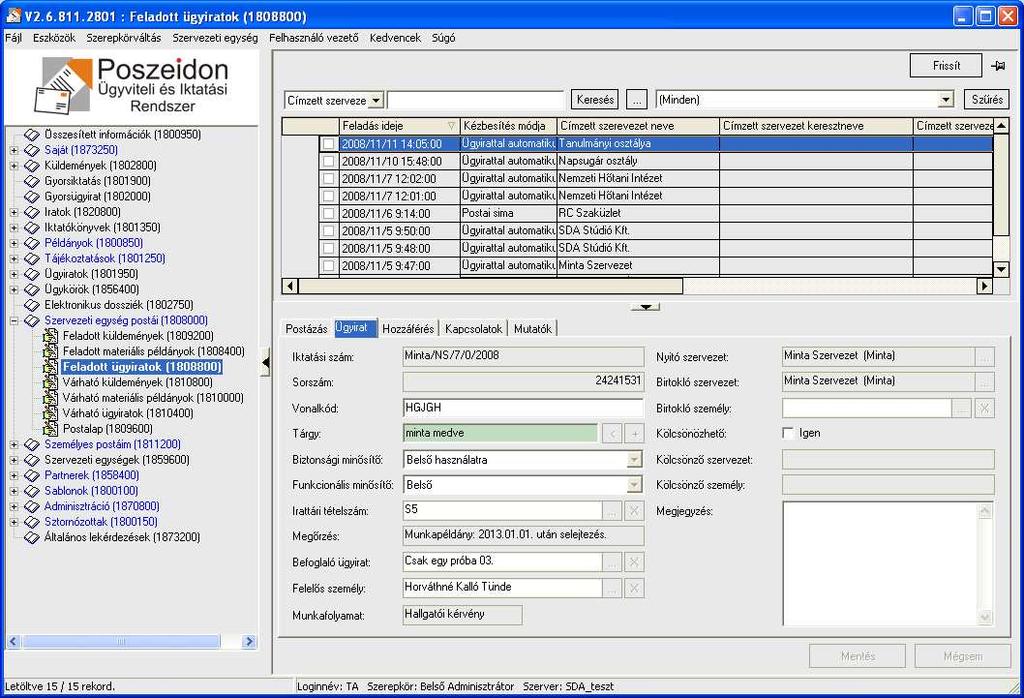Open the (Minden) filter dropdown
The image size is (1024, 698).
pos(946,100)
